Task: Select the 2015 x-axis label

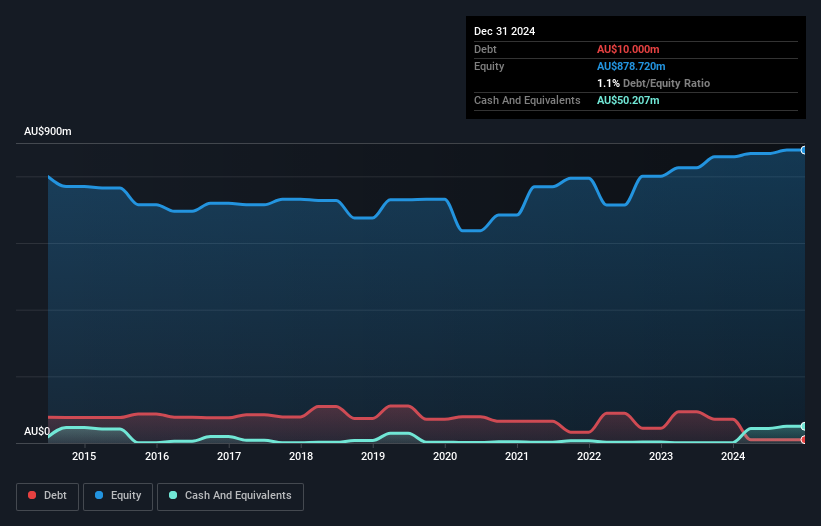Action: point(84,457)
